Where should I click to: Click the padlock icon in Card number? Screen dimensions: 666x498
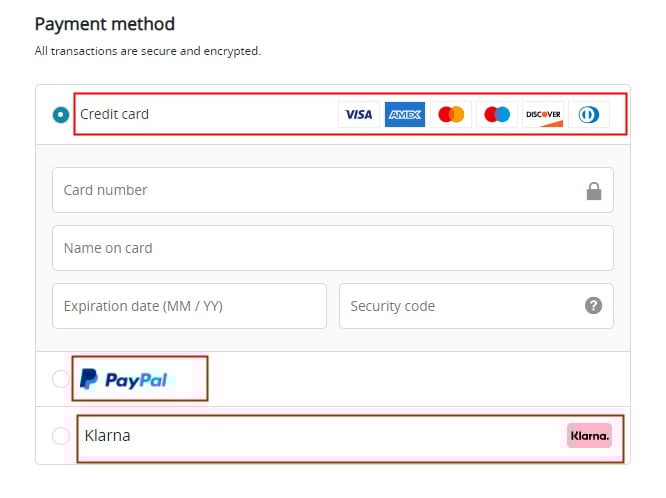tap(594, 191)
